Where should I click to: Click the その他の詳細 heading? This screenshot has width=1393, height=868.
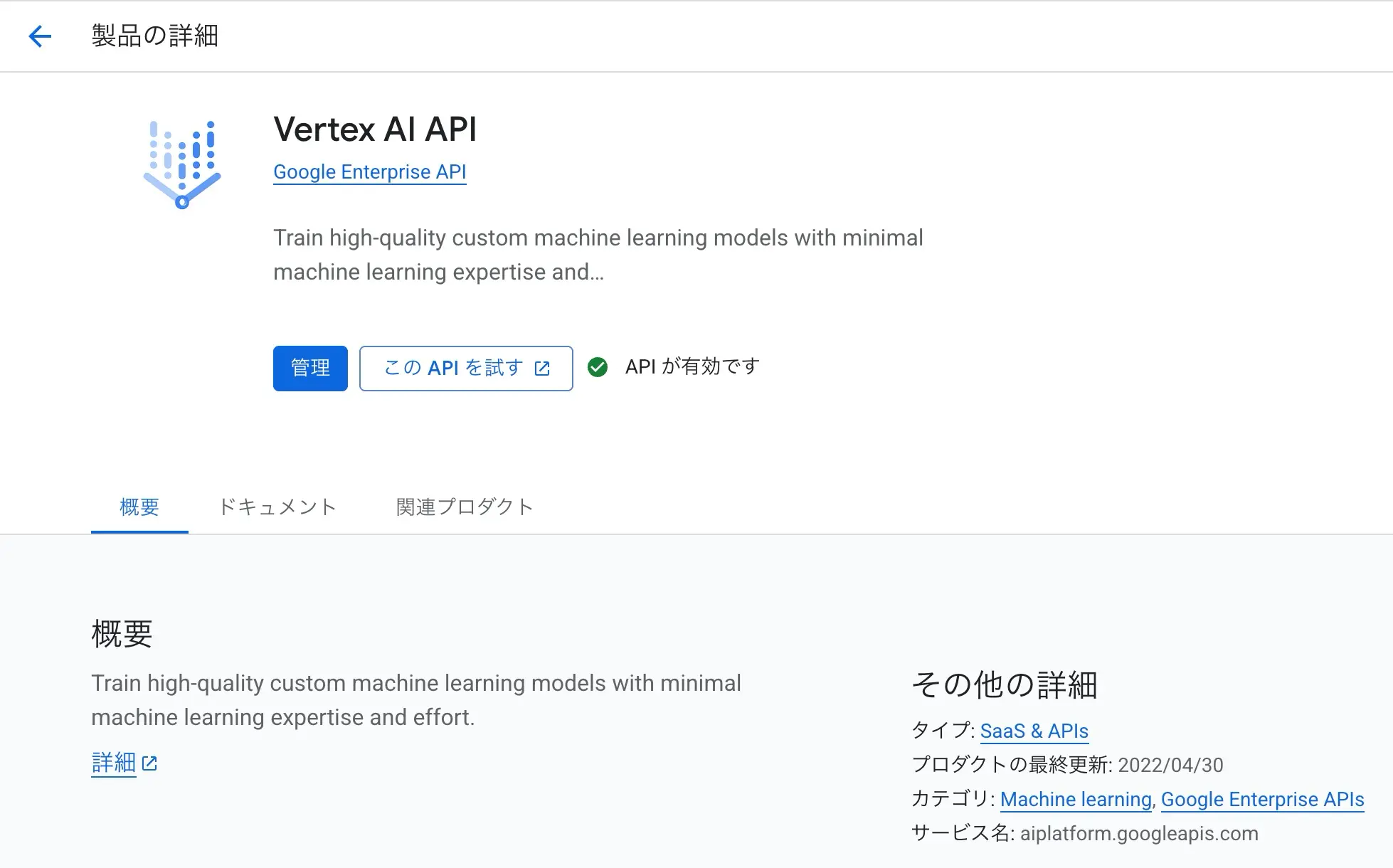click(1005, 684)
